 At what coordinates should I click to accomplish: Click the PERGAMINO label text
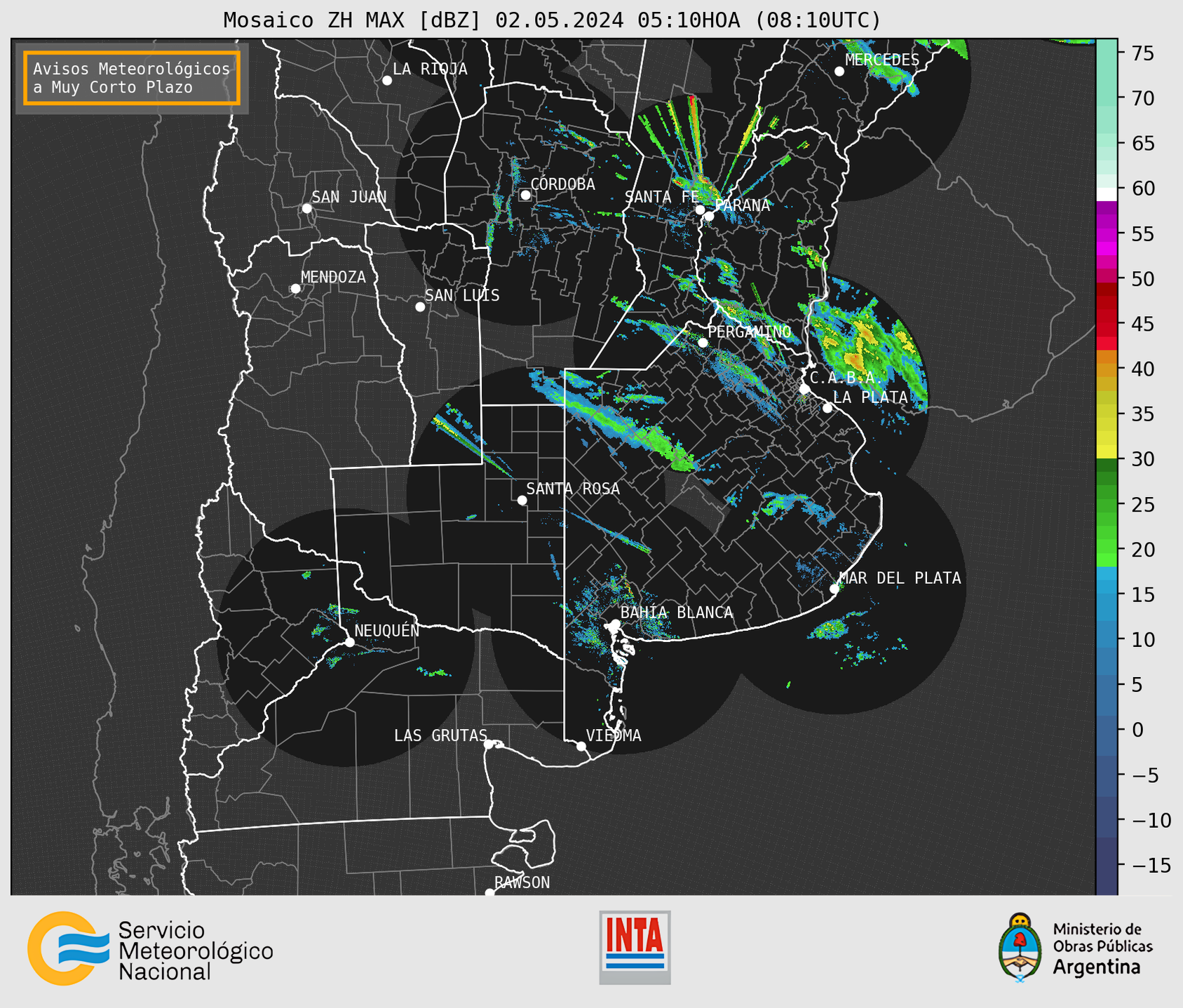[x=750, y=332]
